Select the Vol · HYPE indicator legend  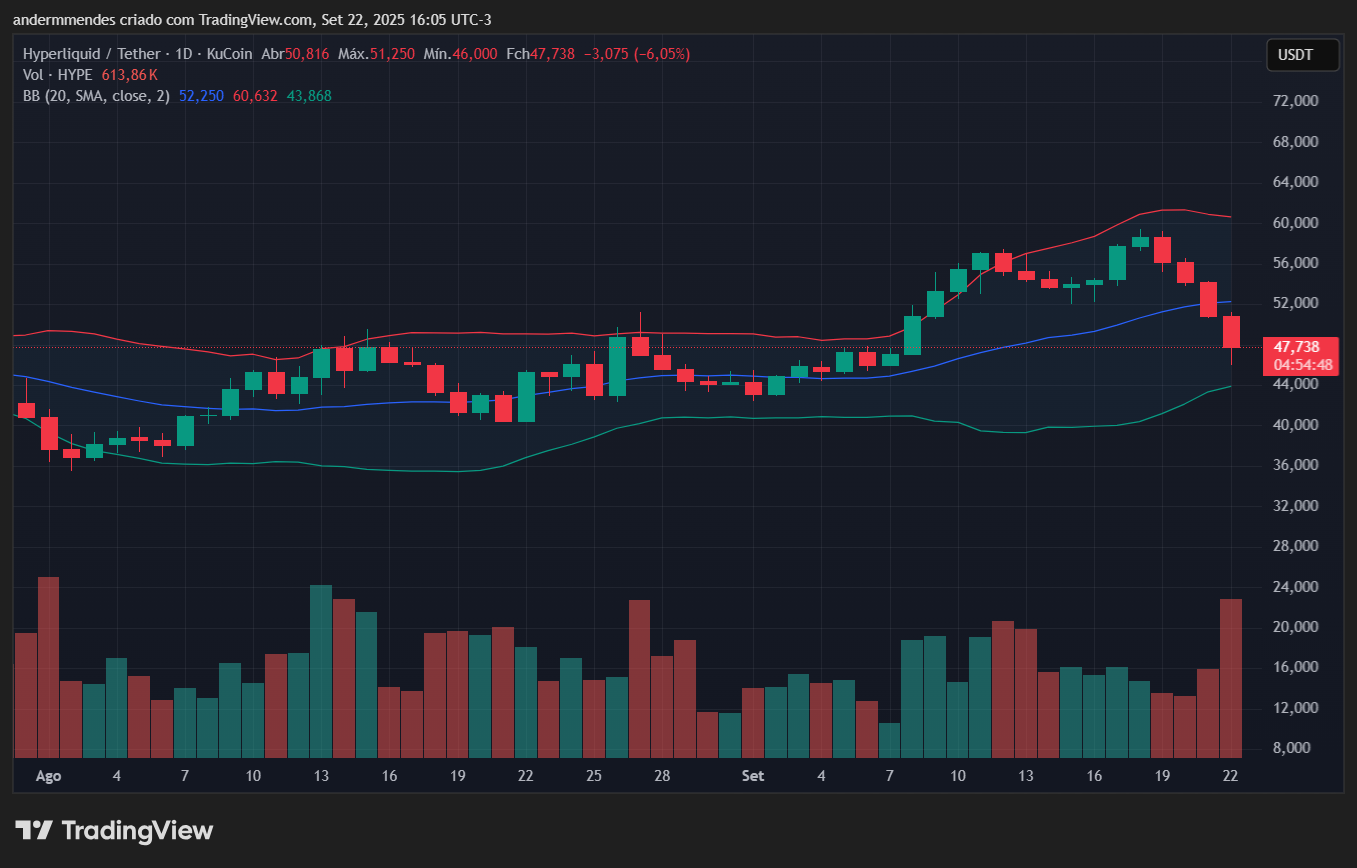click(58, 75)
